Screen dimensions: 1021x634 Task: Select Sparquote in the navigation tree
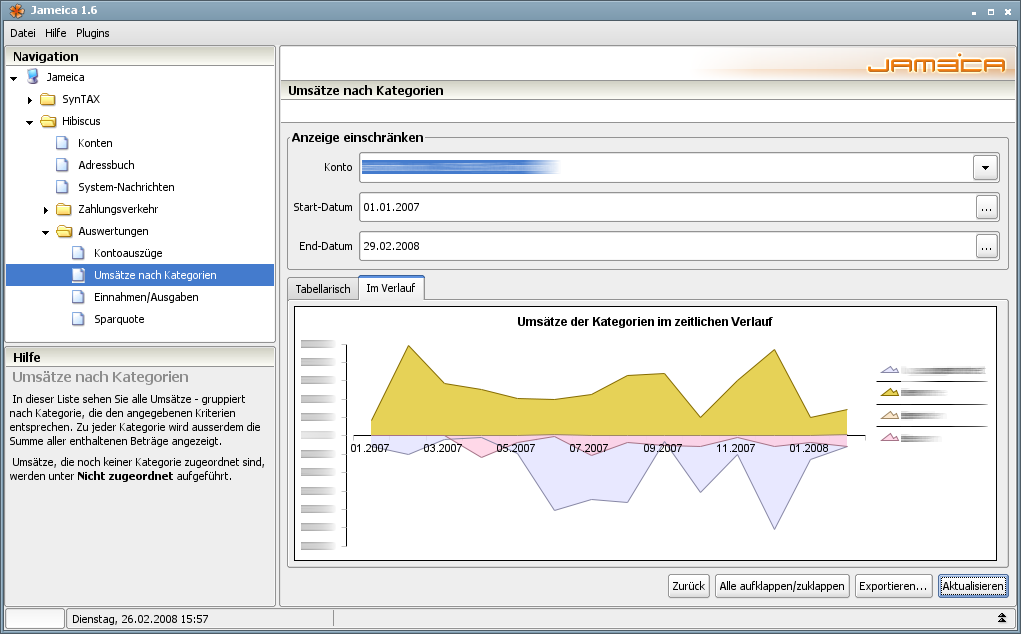click(119, 319)
